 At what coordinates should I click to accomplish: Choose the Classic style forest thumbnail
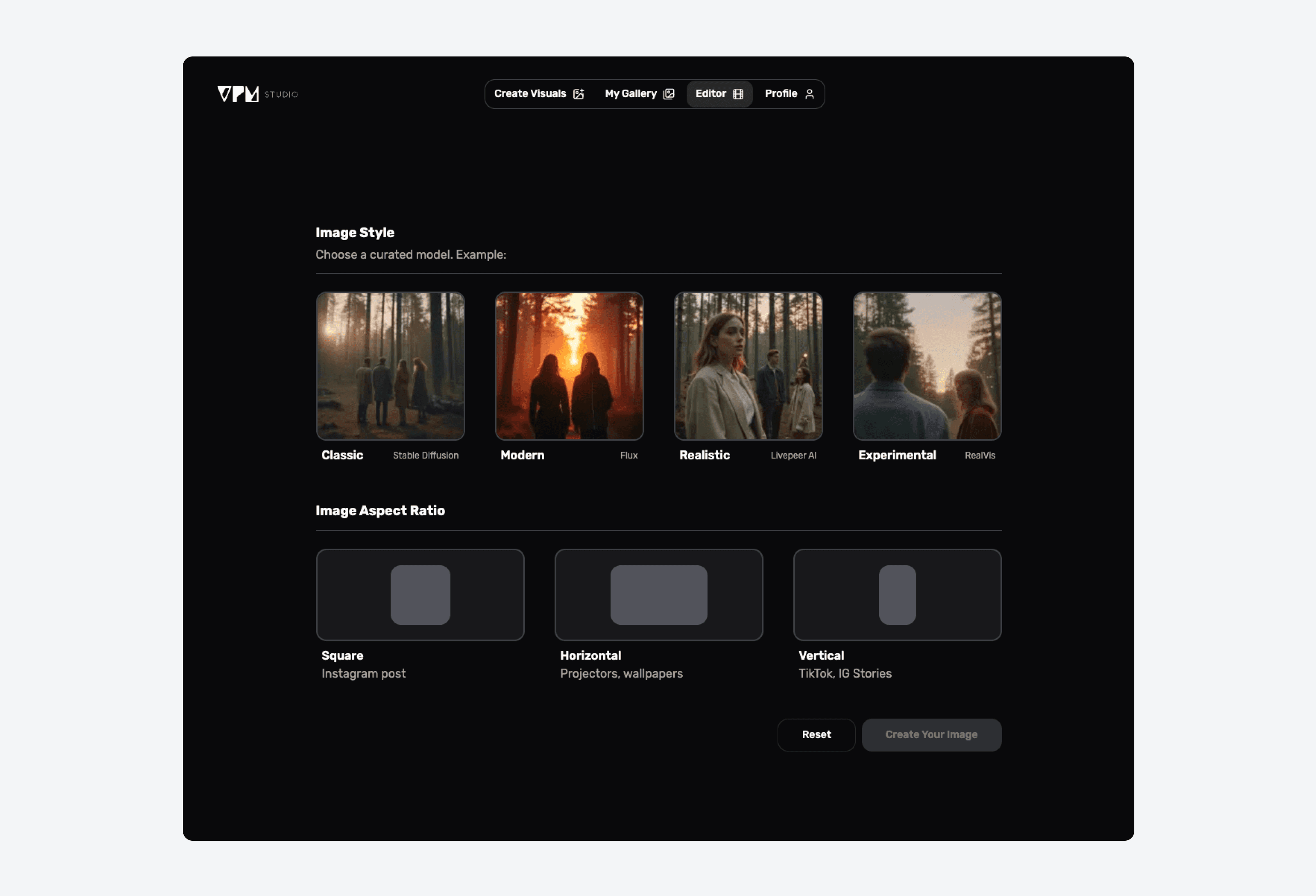point(390,366)
